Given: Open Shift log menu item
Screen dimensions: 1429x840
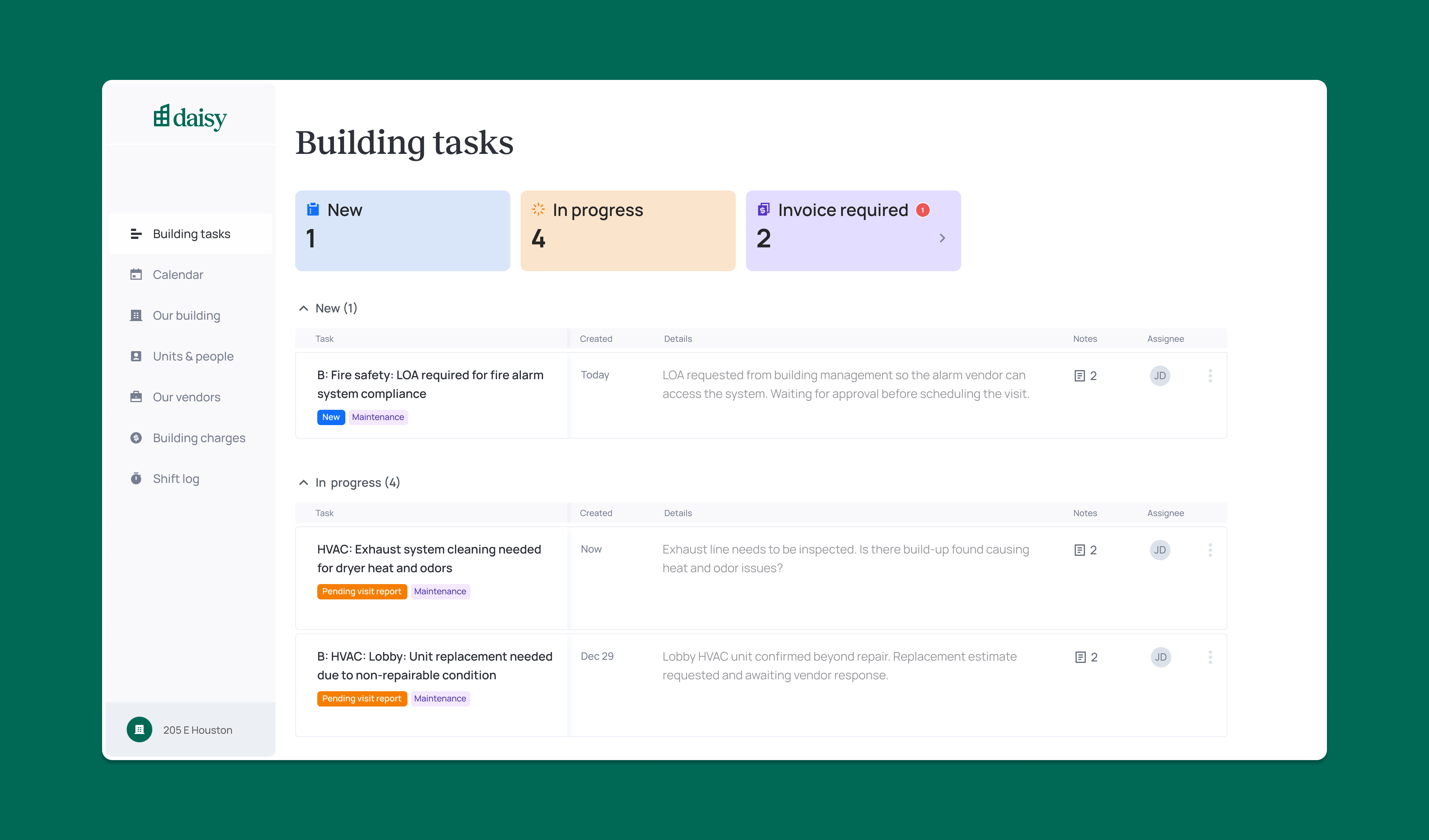Looking at the screenshot, I should click(x=176, y=478).
